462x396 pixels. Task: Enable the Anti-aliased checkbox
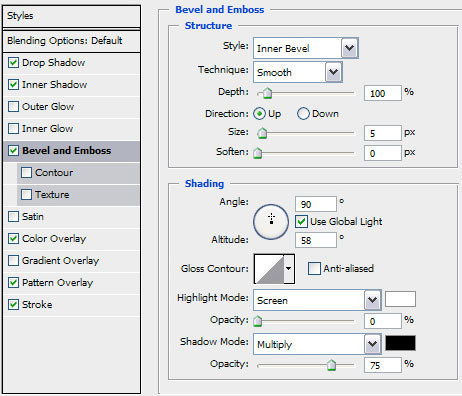pyautogui.click(x=314, y=269)
